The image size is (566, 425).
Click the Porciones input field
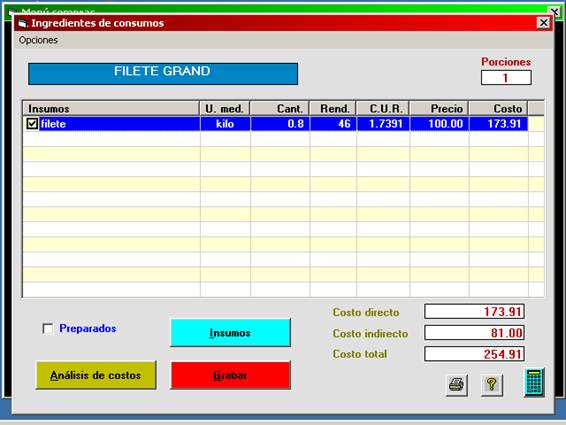(506, 78)
